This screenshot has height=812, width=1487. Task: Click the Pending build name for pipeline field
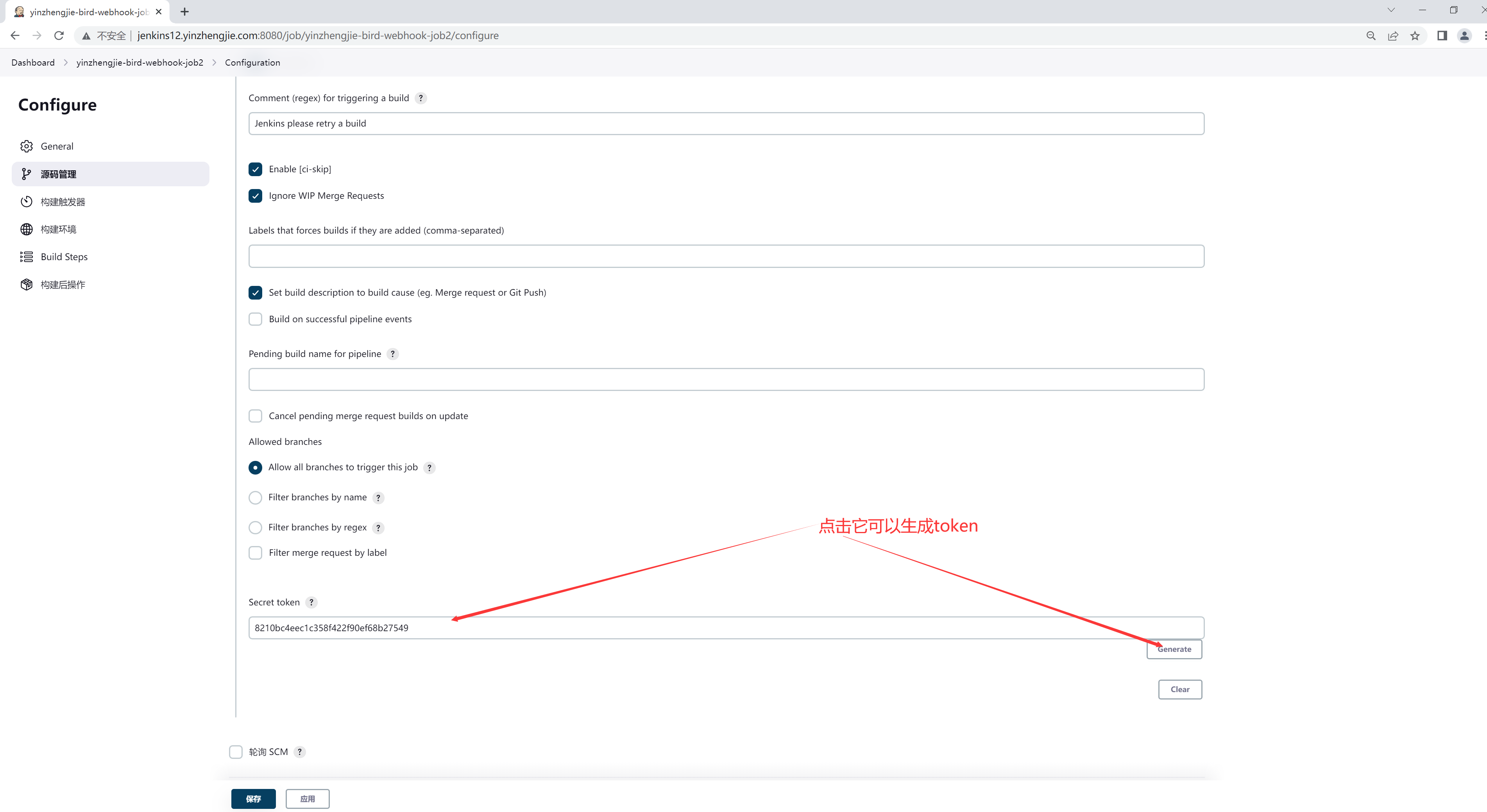(726, 379)
